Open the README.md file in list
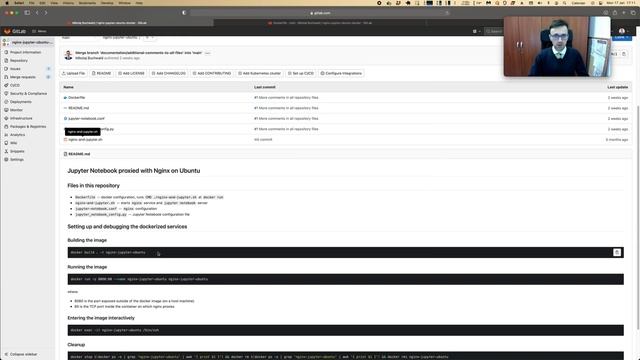Viewport: 640px width, 360px height. coord(78,108)
